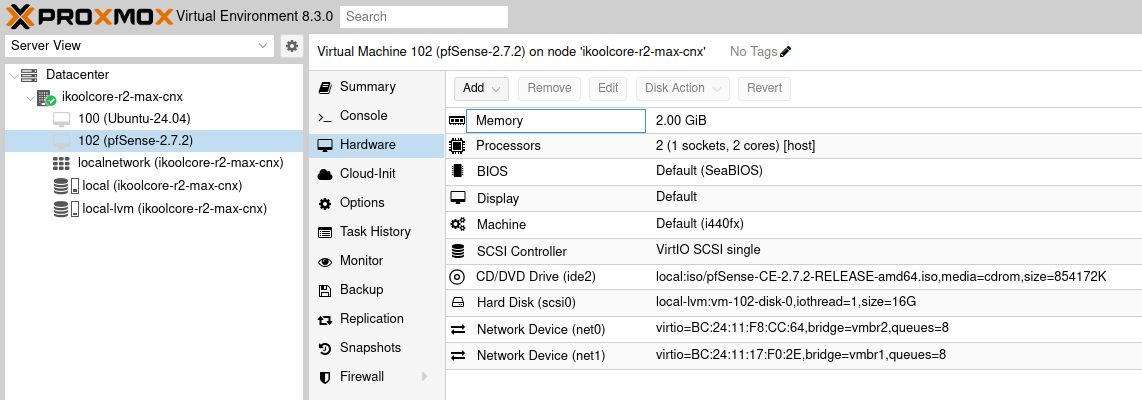
Task: Click the Monitor eye icon
Action: click(326, 262)
